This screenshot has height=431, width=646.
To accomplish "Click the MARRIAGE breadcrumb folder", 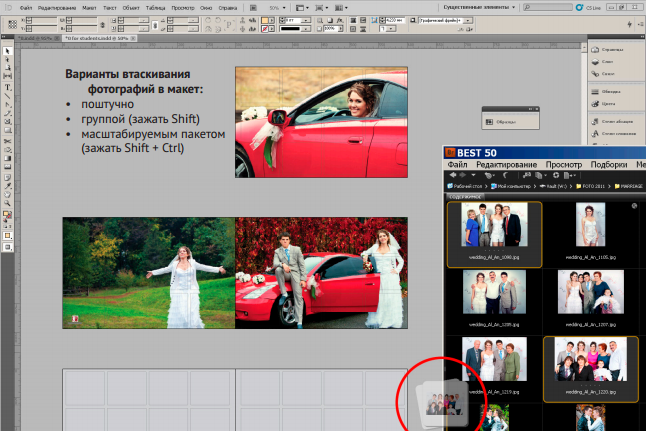I will pyautogui.click(x=629, y=186).
